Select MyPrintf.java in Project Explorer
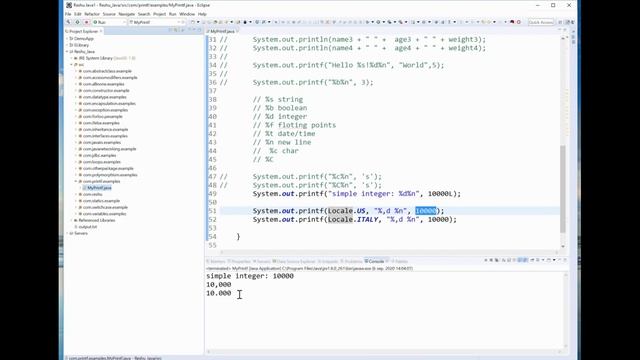The image size is (640, 360). [x=99, y=188]
